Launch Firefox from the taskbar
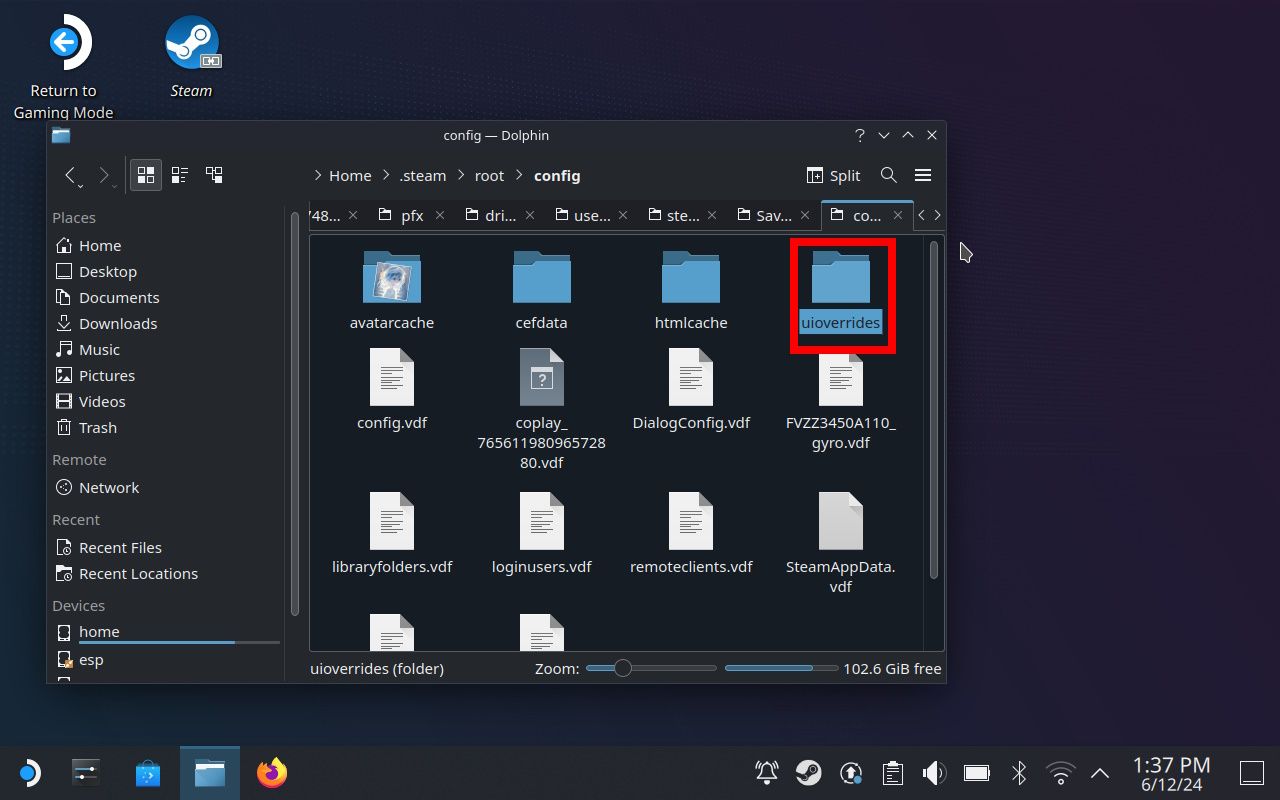The width and height of the screenshot is (1280, 800). (271, 773)
